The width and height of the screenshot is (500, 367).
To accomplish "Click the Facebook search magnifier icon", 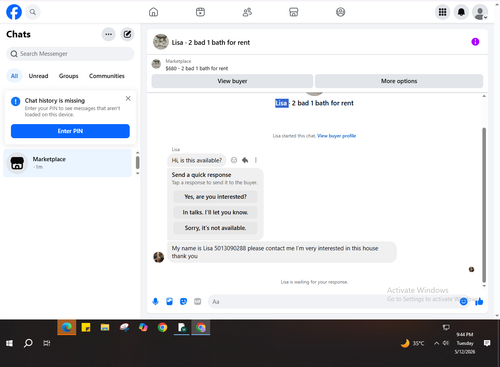I will [x=33, y=12].
